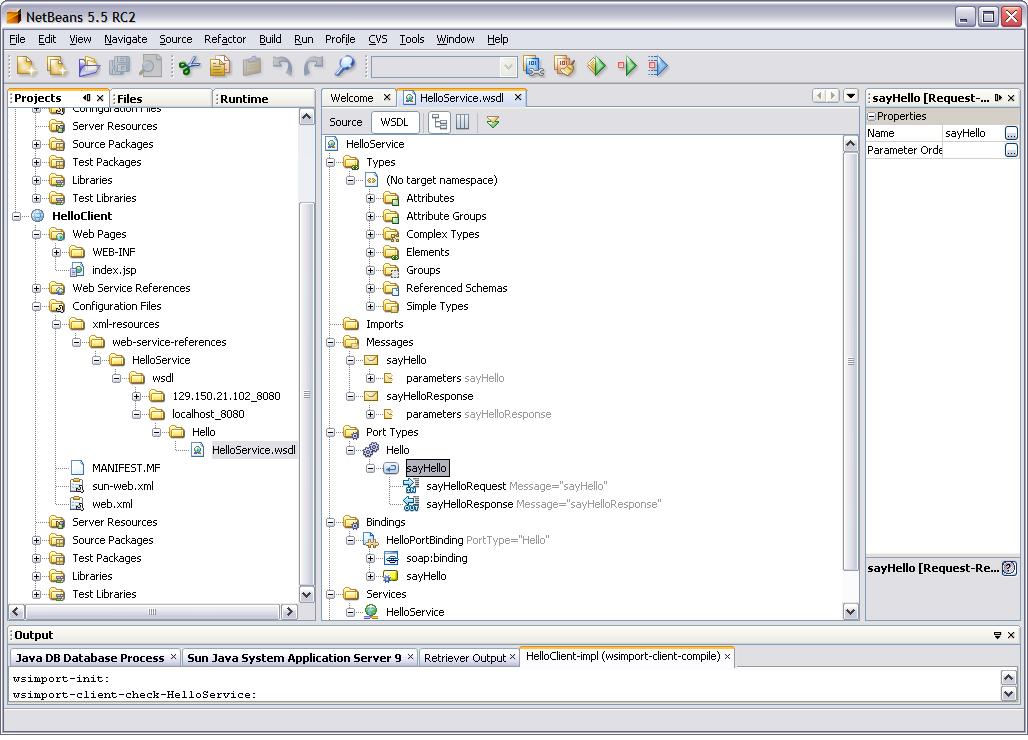Toggle the tree view button

[439, 122]
